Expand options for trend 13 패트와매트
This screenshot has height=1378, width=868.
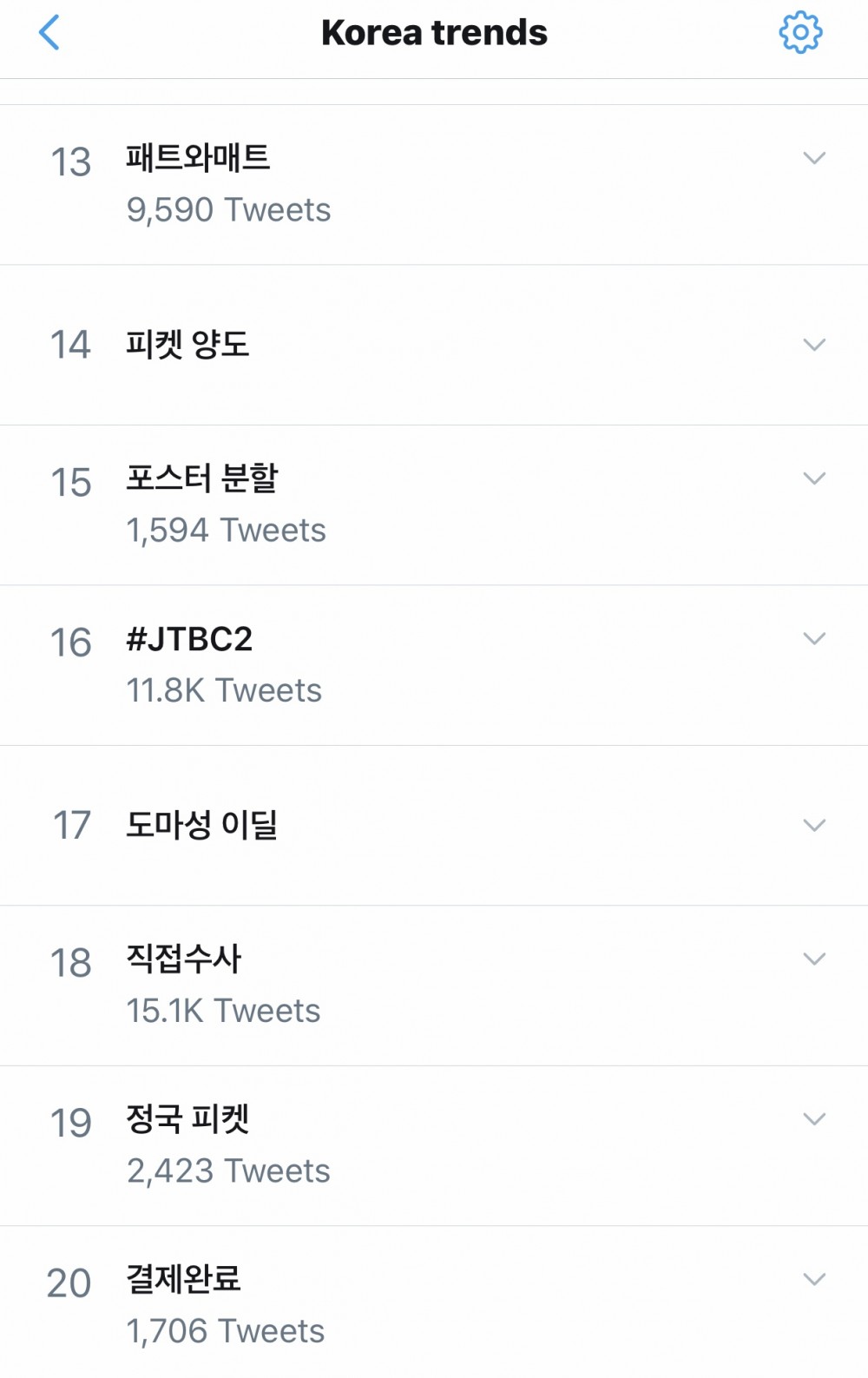[x=814, y=158]
